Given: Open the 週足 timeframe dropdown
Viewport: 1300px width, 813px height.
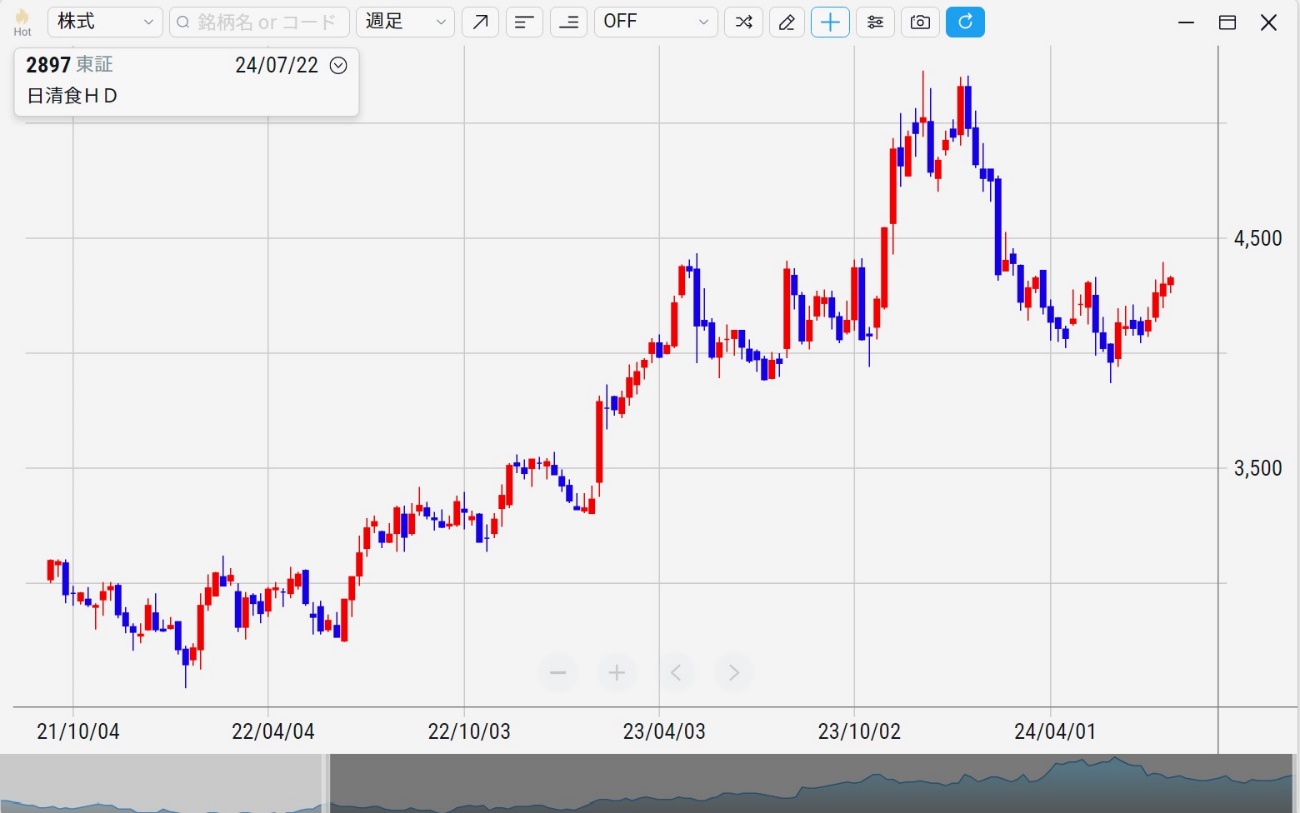Looking at the screenshot, I should coord(405,22).
